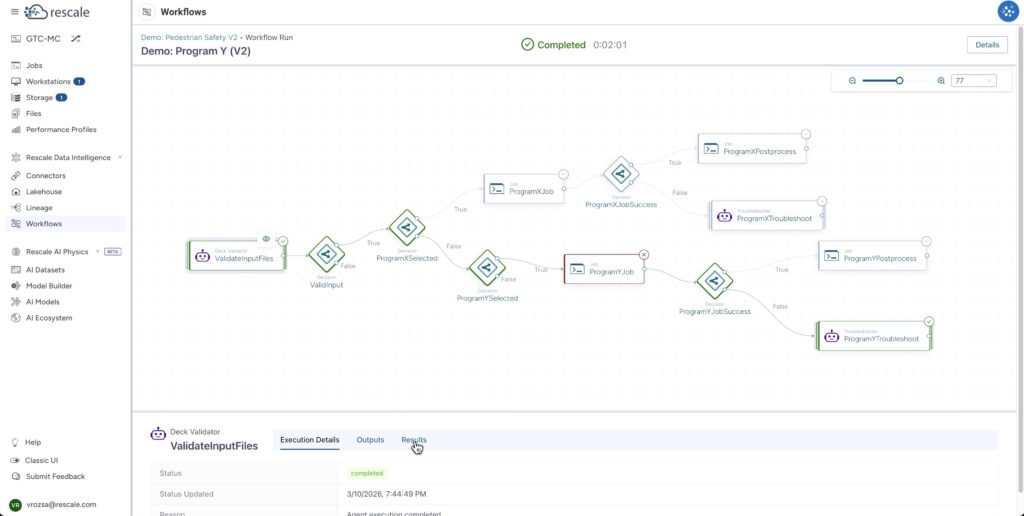Select the ProgramXTroubleshoot node

tap(767, 216)
